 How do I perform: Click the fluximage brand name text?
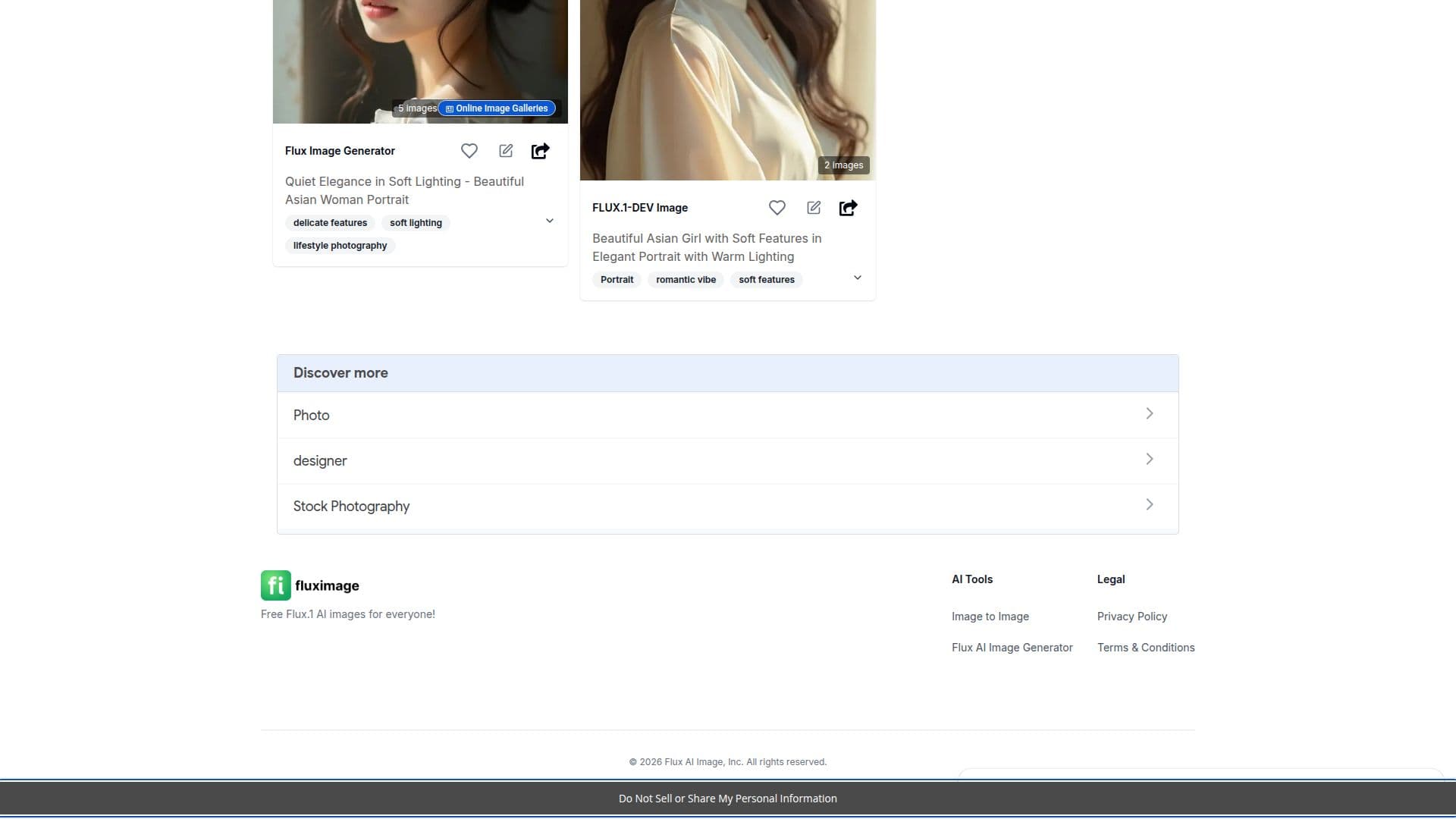327,585
